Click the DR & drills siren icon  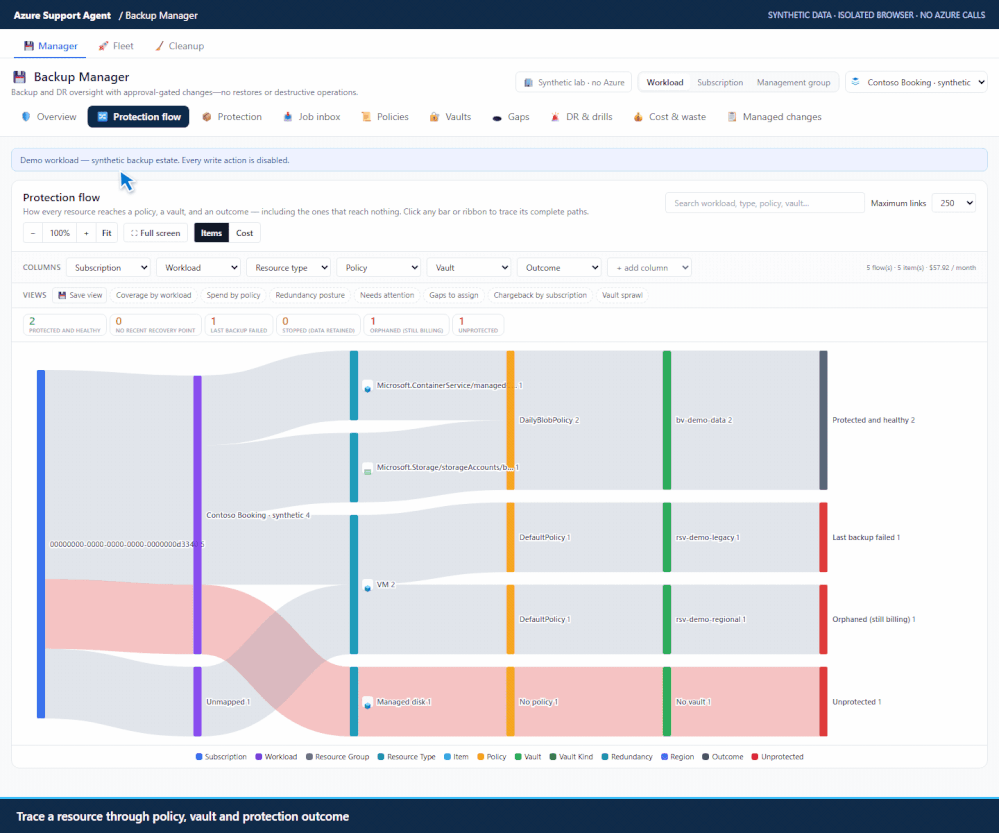555,117
